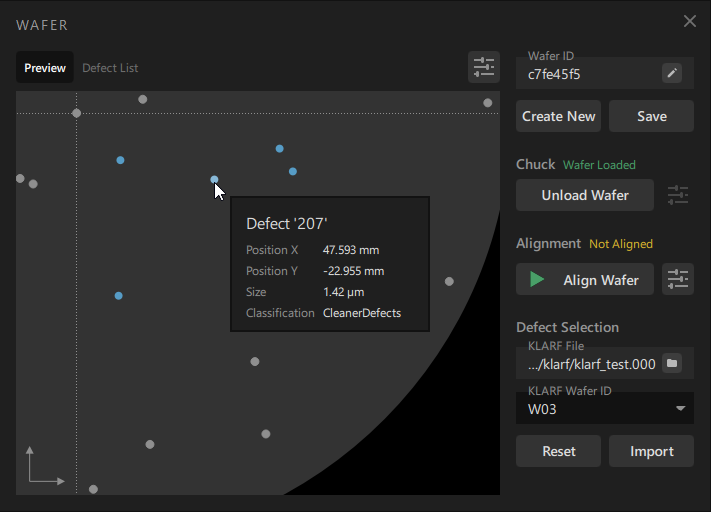Start Align Wafer
Viewport: 711px width, 512px height.
coord(585,279)
